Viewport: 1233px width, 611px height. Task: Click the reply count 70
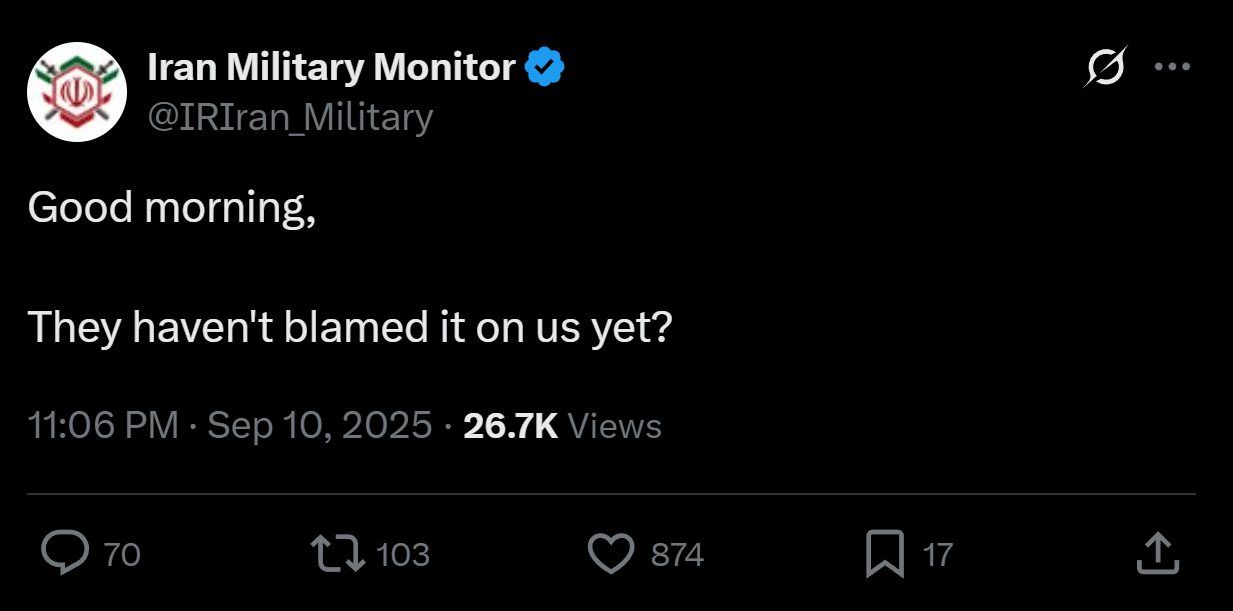click(122, 554)
